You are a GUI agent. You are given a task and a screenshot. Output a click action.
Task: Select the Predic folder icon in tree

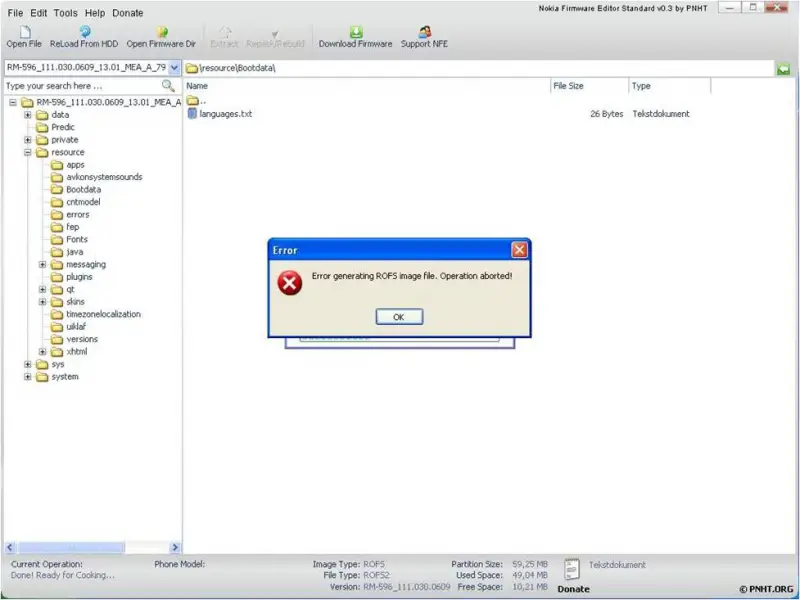coord(42,127)
